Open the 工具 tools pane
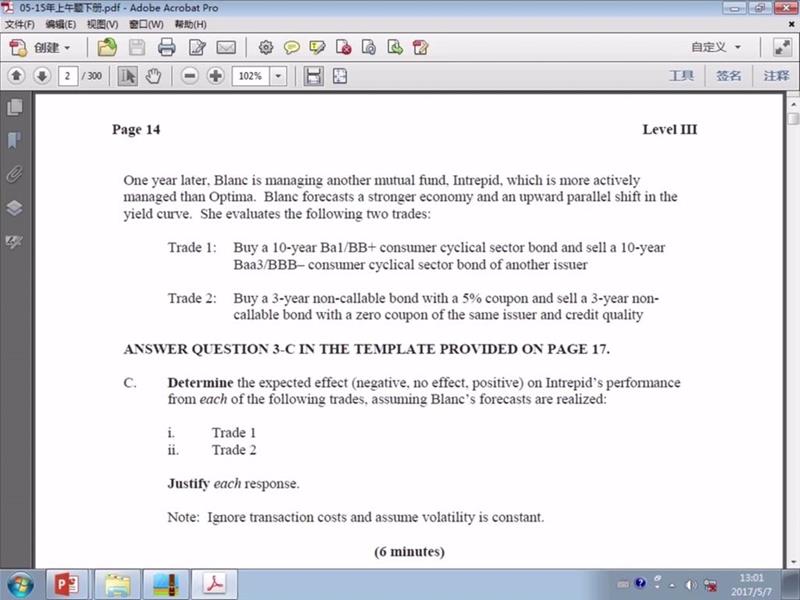The width and height of the screenshot is (800, 600). point(681,76)
